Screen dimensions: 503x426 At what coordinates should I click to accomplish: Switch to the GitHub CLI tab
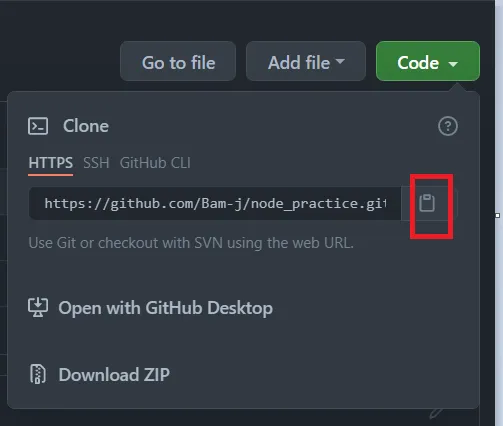pos(155,163)
